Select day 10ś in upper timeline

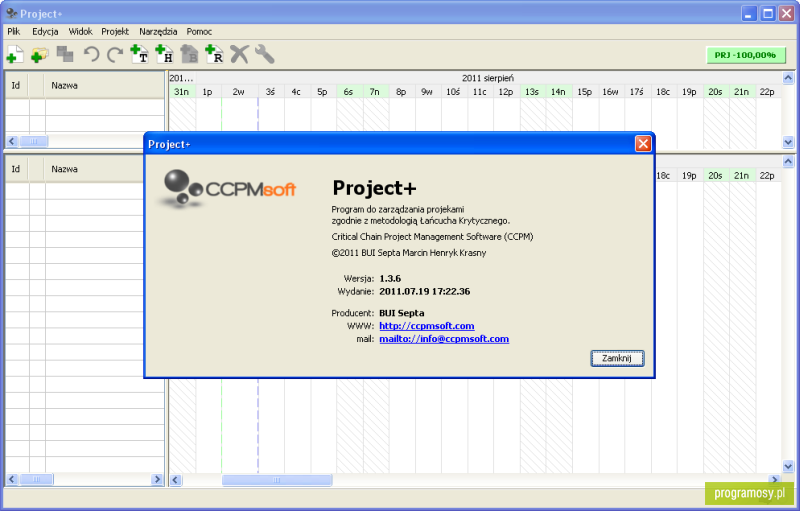453,92
